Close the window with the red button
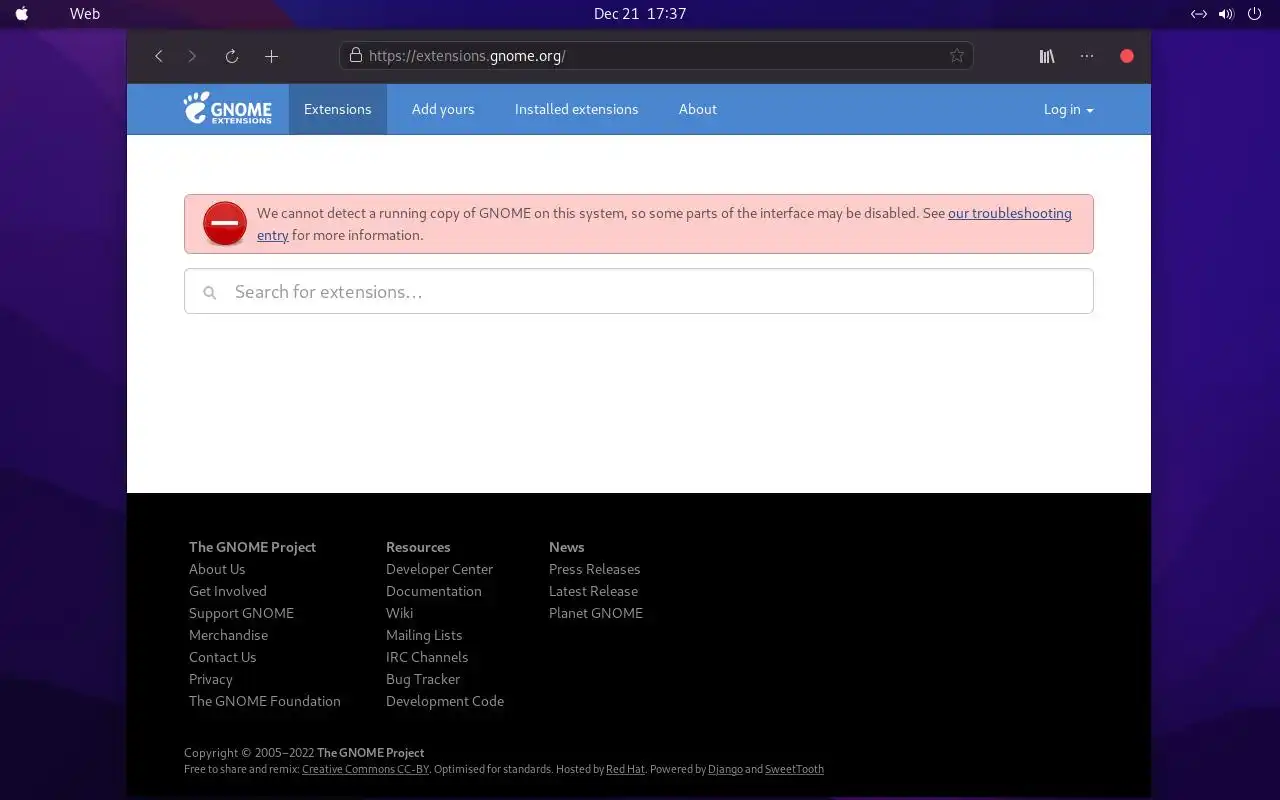 (x=1127, y=56)
